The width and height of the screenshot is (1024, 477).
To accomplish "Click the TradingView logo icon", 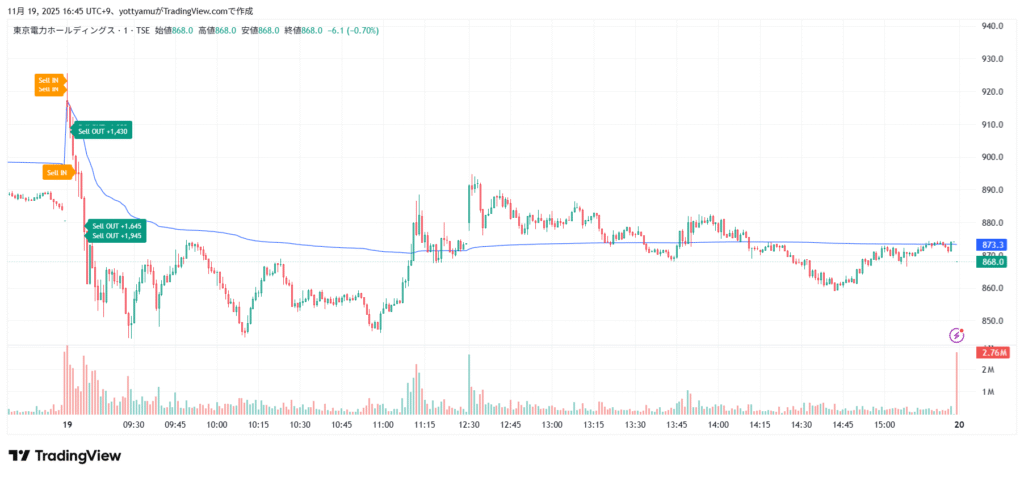I will (x=18, y=455).
